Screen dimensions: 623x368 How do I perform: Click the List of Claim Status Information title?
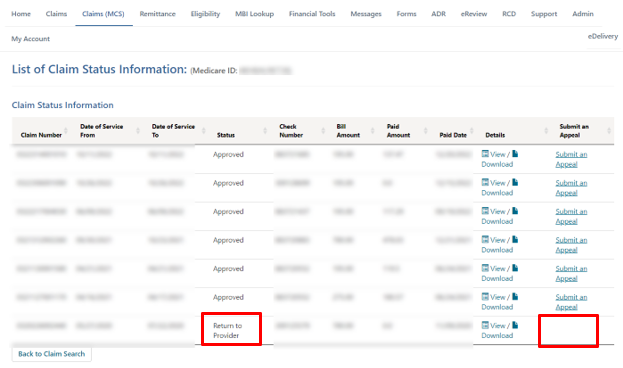click(x=99, y=69)
